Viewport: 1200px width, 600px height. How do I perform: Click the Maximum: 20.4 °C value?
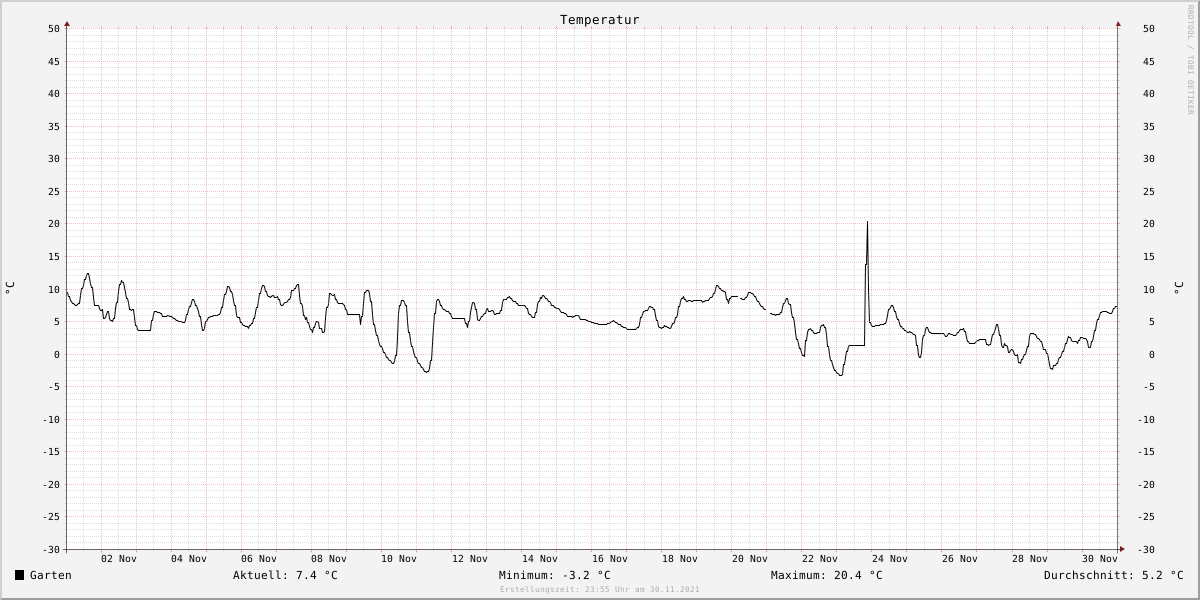(826, 575)
